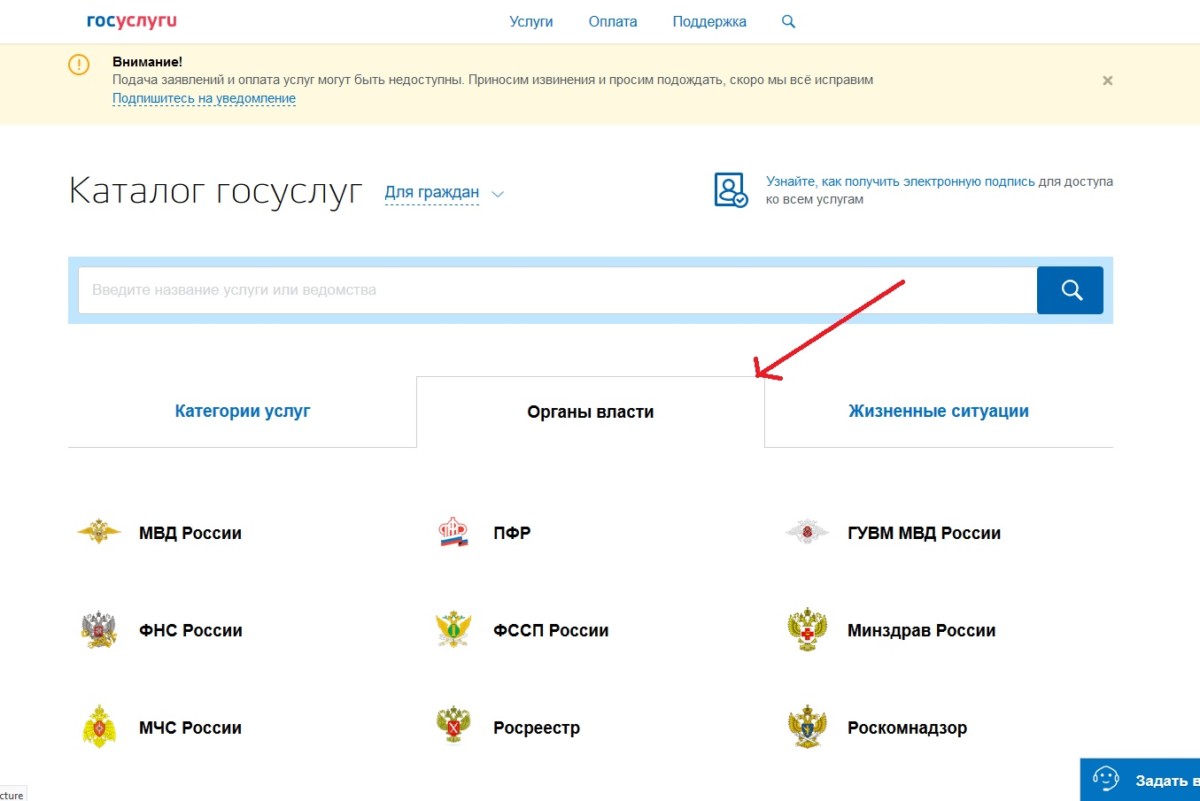The height and width of the screenshot is (801, 1200).
Task: Click the blue search button
Action: [1070, 290]
